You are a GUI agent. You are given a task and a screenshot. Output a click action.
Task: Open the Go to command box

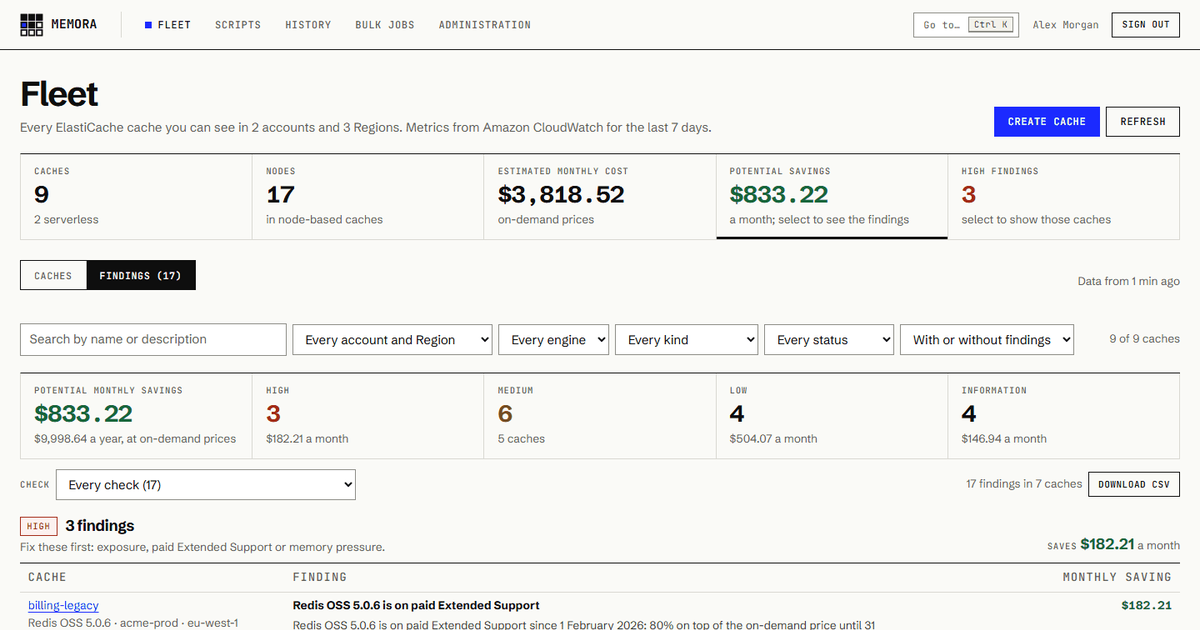(965, 25)
